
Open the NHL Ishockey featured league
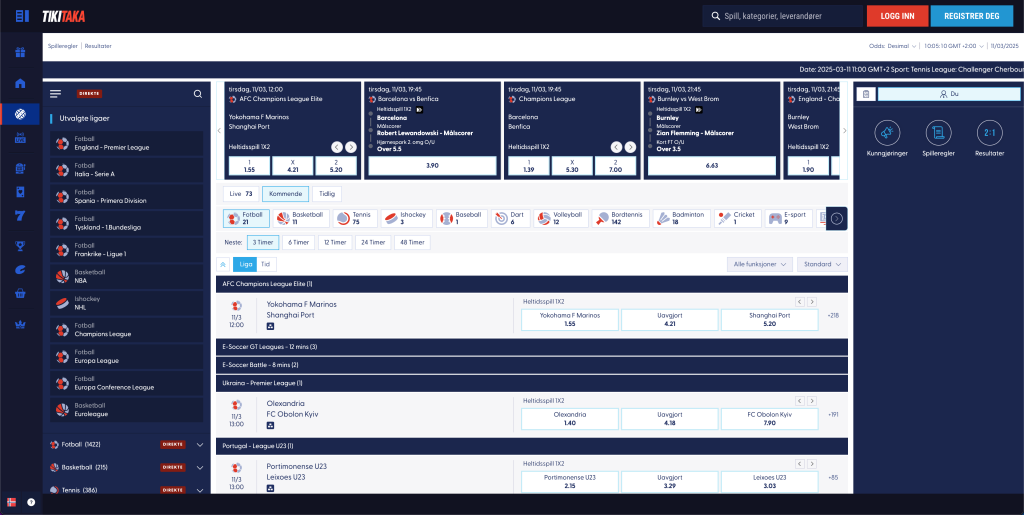click(x=127, y=303)
